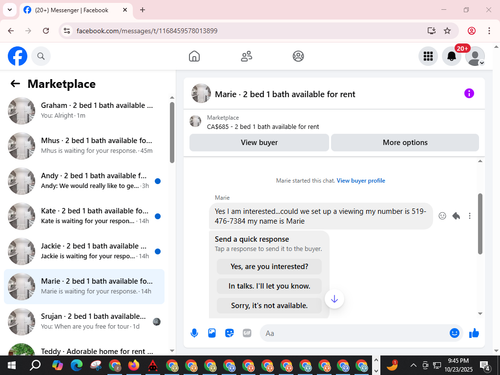Image resolution: width=500 pixels, height=375 pixels.
Task: Close the Messenger | Facebook tab
Action: (x=125, y=10)
